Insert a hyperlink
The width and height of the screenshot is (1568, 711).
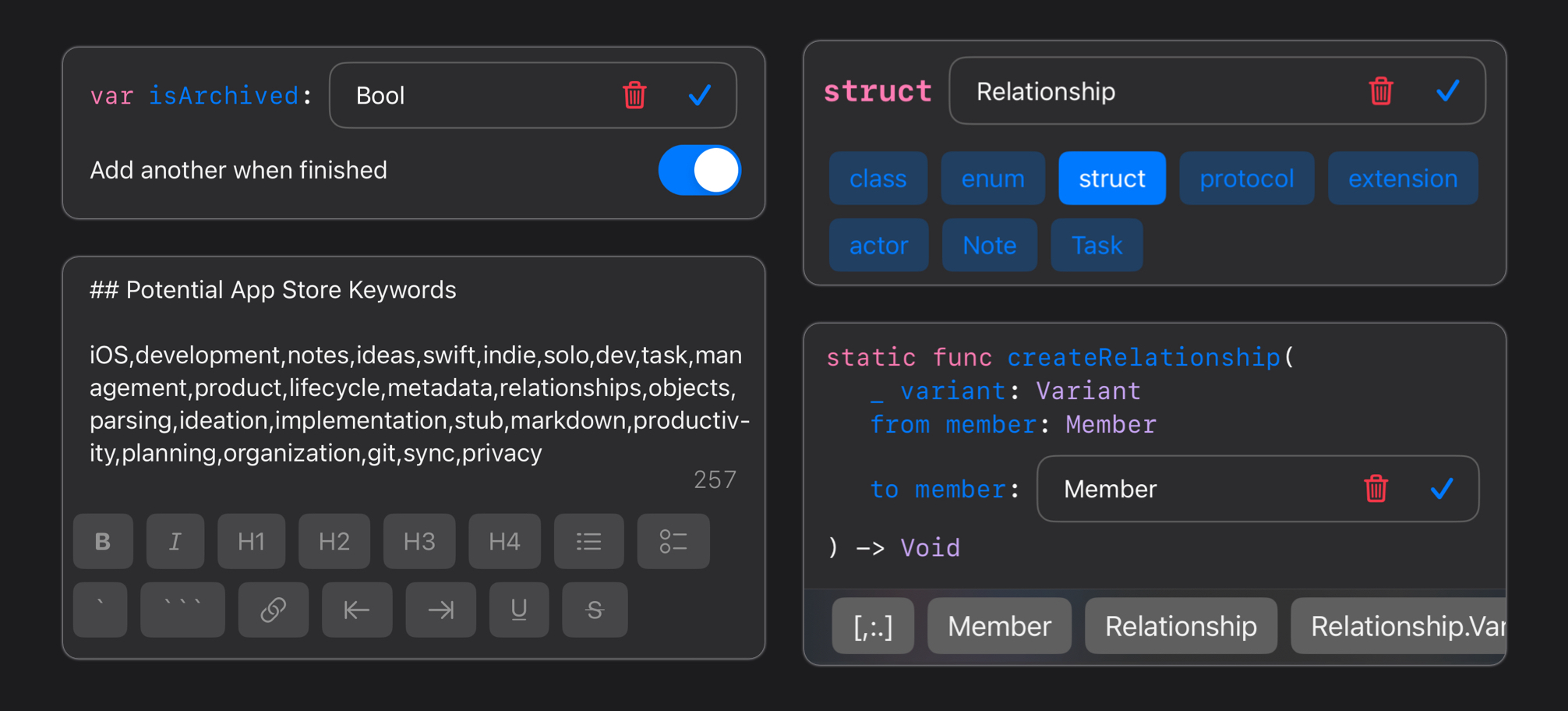(x=273, y=610)
